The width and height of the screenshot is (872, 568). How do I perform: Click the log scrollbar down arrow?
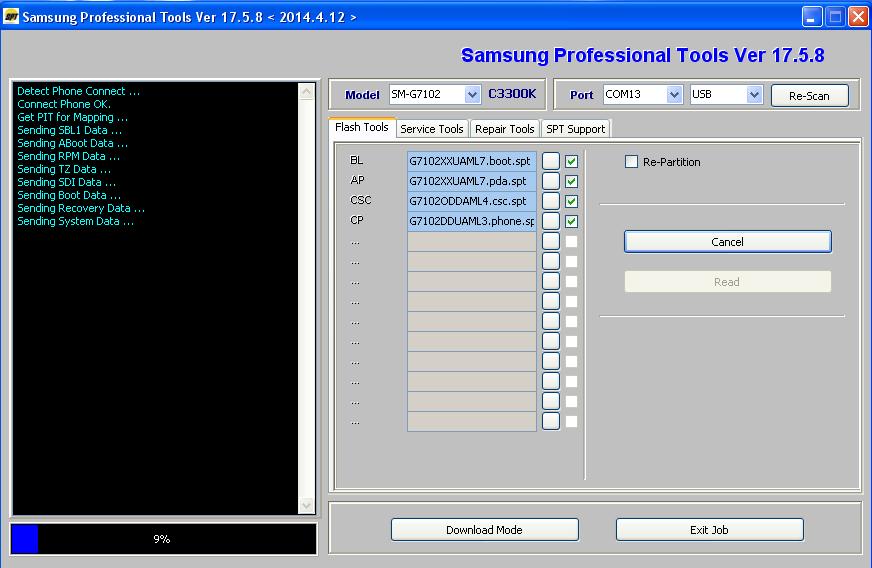click(x=306, y=505)
